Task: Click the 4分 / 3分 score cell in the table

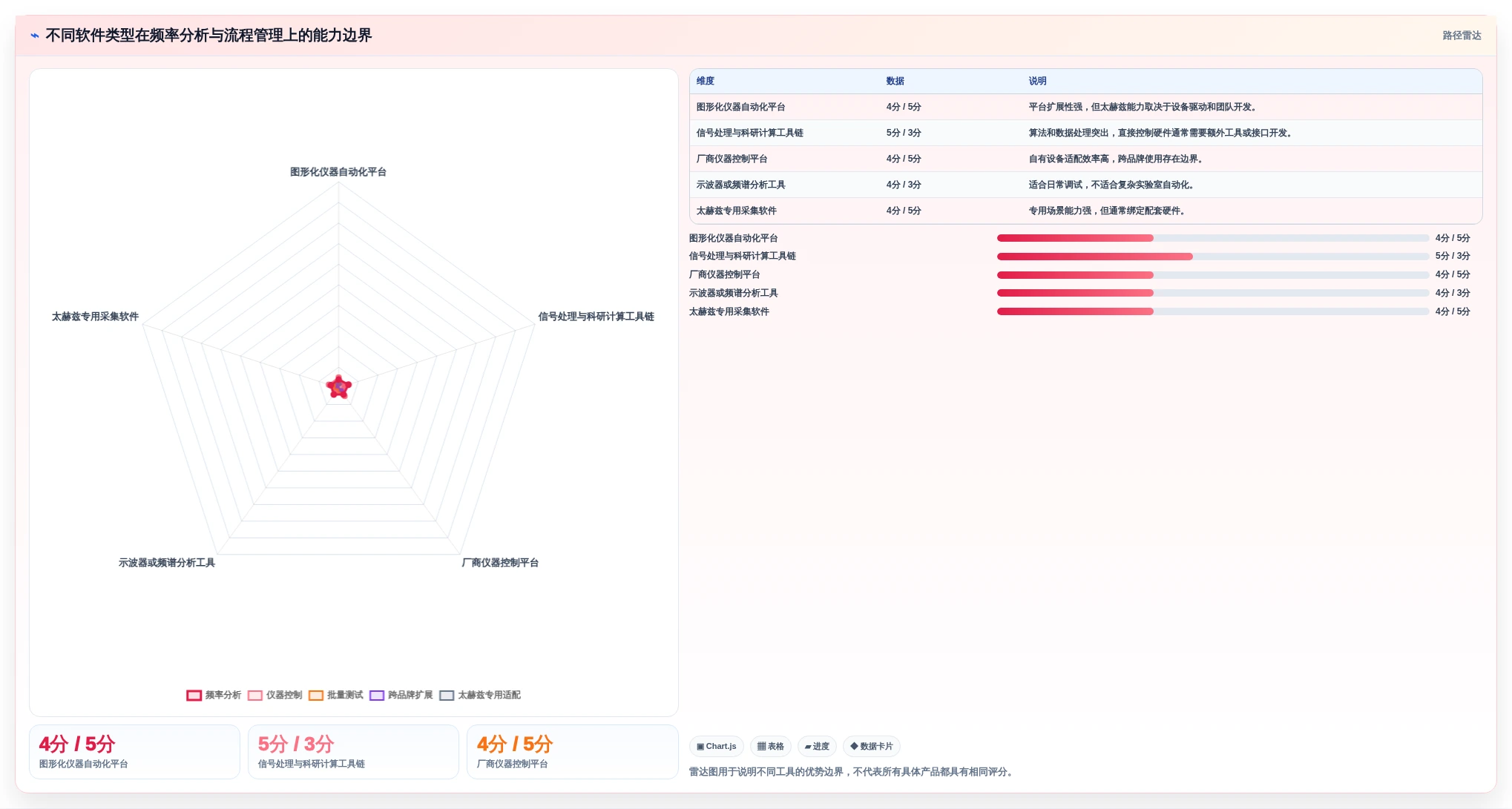Action: pyautogui.click(x=904, y=185)
